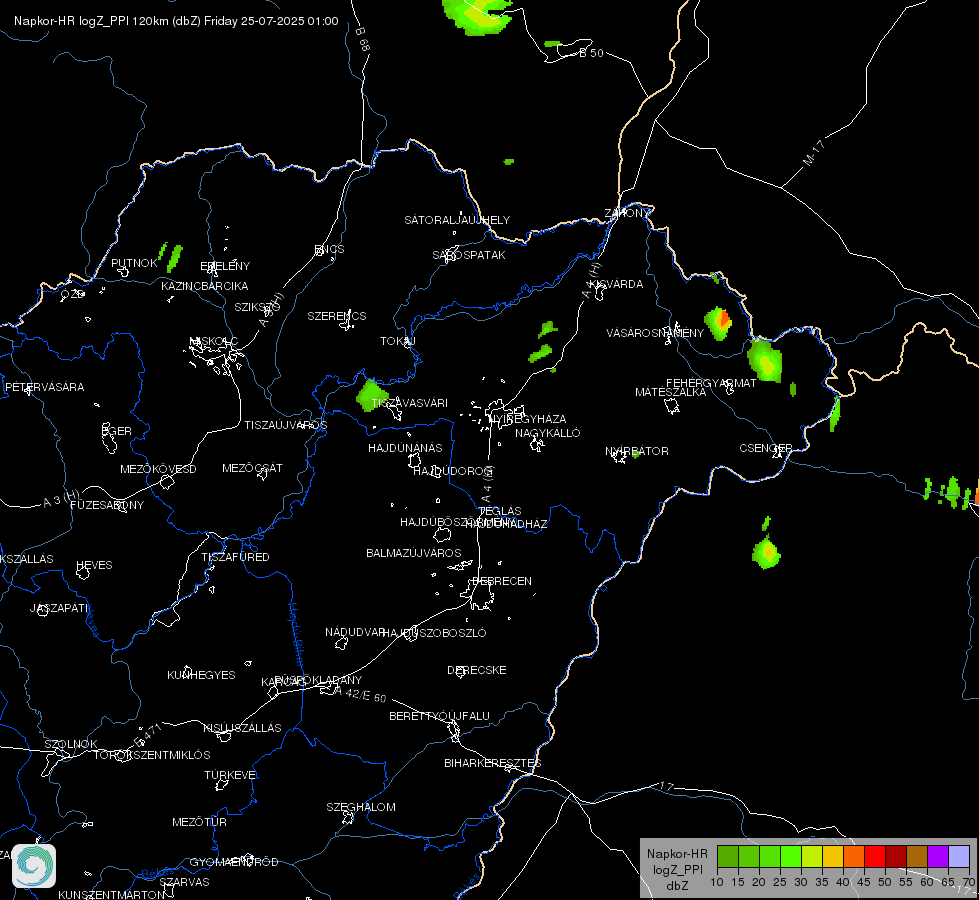
Task: Click the MÁTÉSZALKA town label
Action: (x=671, y=392)
